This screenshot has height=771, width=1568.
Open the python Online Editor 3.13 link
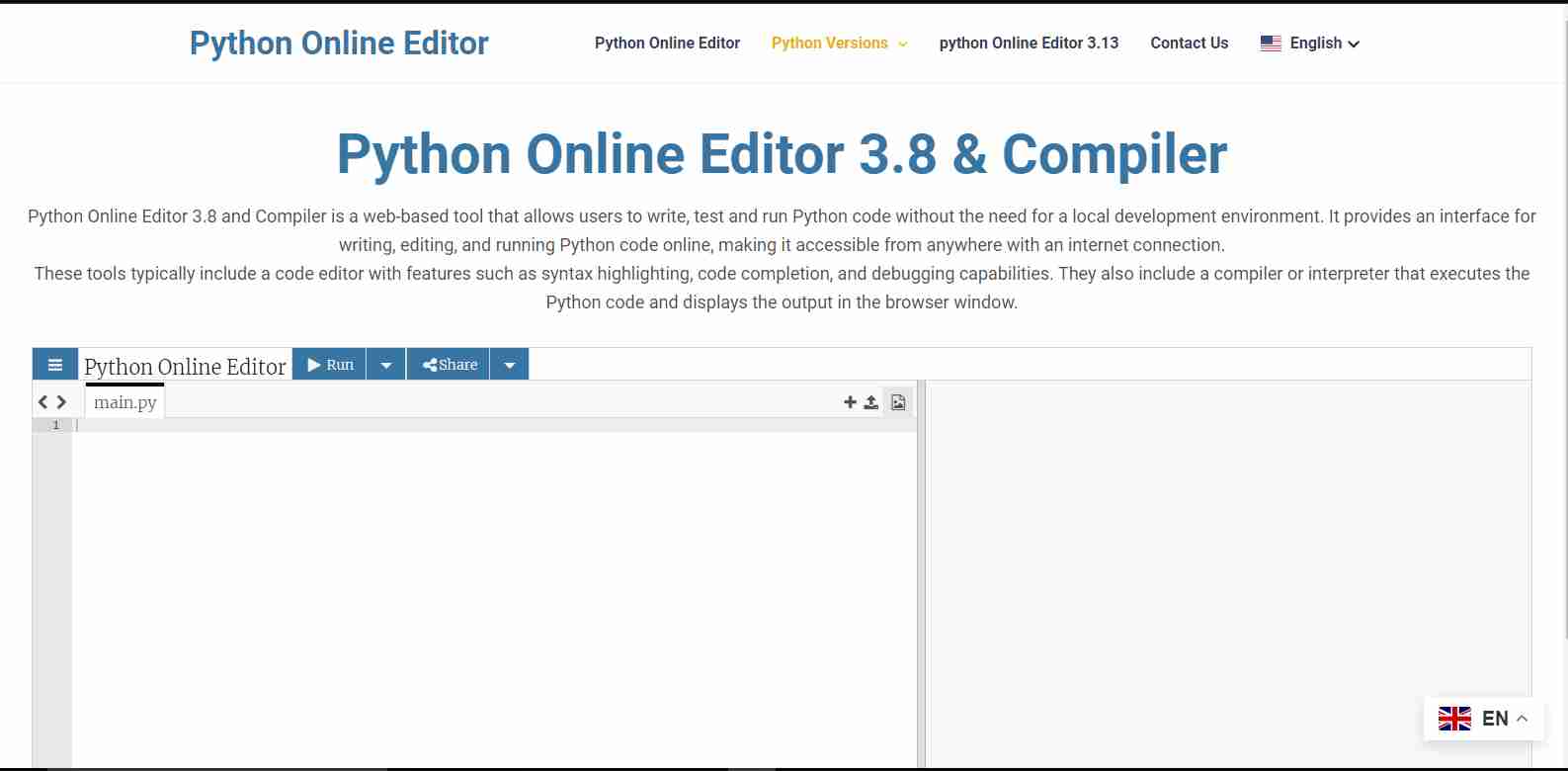pyautogui.click(x=1029, y=43)
